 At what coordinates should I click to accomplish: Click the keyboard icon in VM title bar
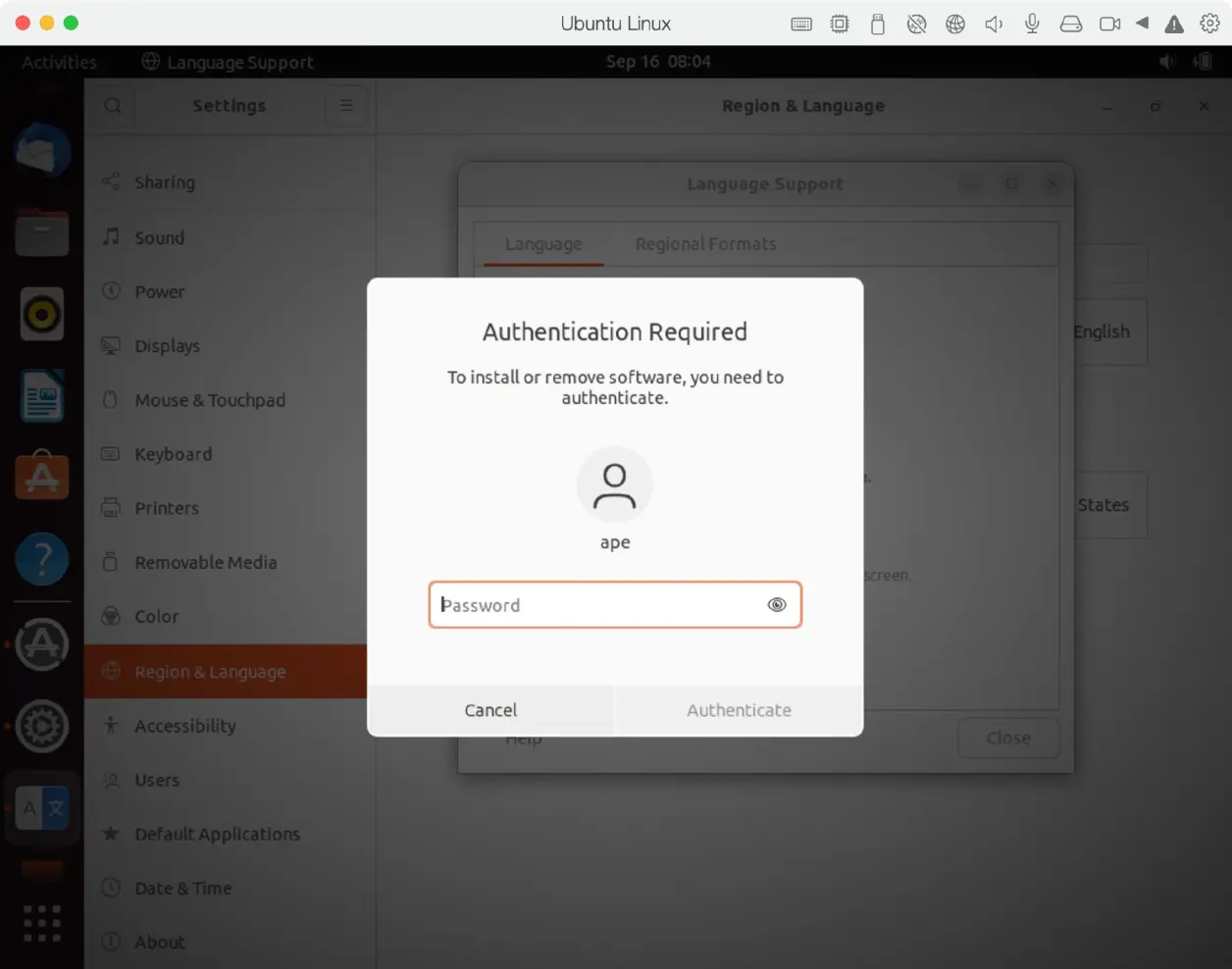801,24
